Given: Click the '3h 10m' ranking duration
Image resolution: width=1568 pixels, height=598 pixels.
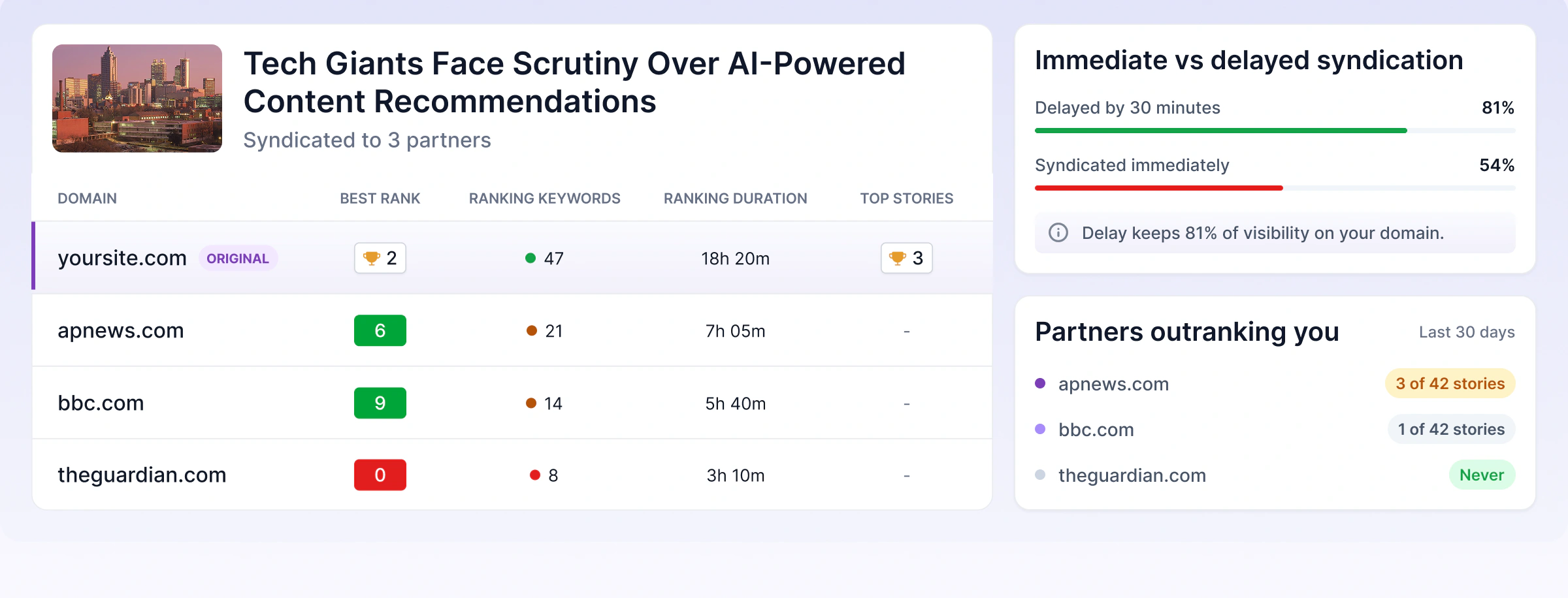Looking at the screenshot, I should (736, 475).
